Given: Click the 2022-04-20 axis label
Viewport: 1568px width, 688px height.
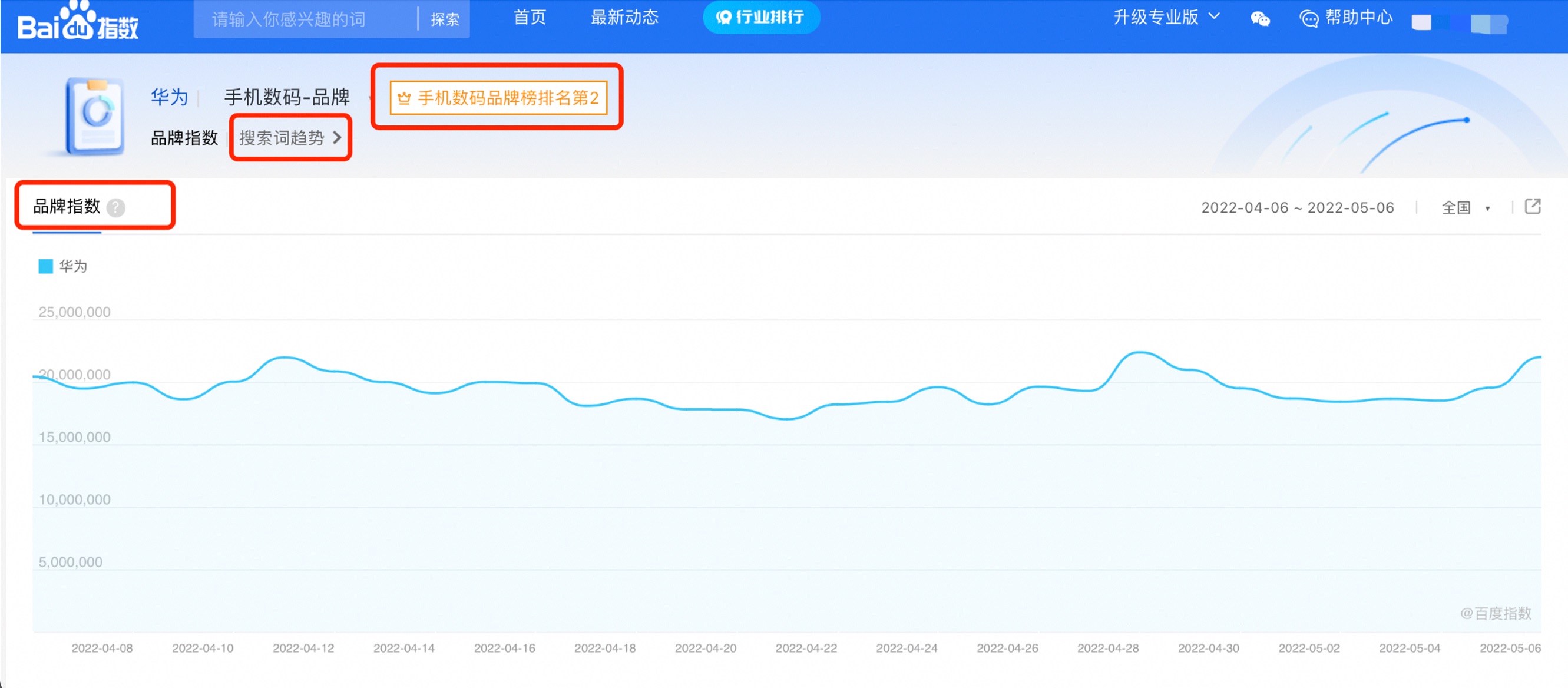Looking at the screenshot, I should (x=706, y=648).
